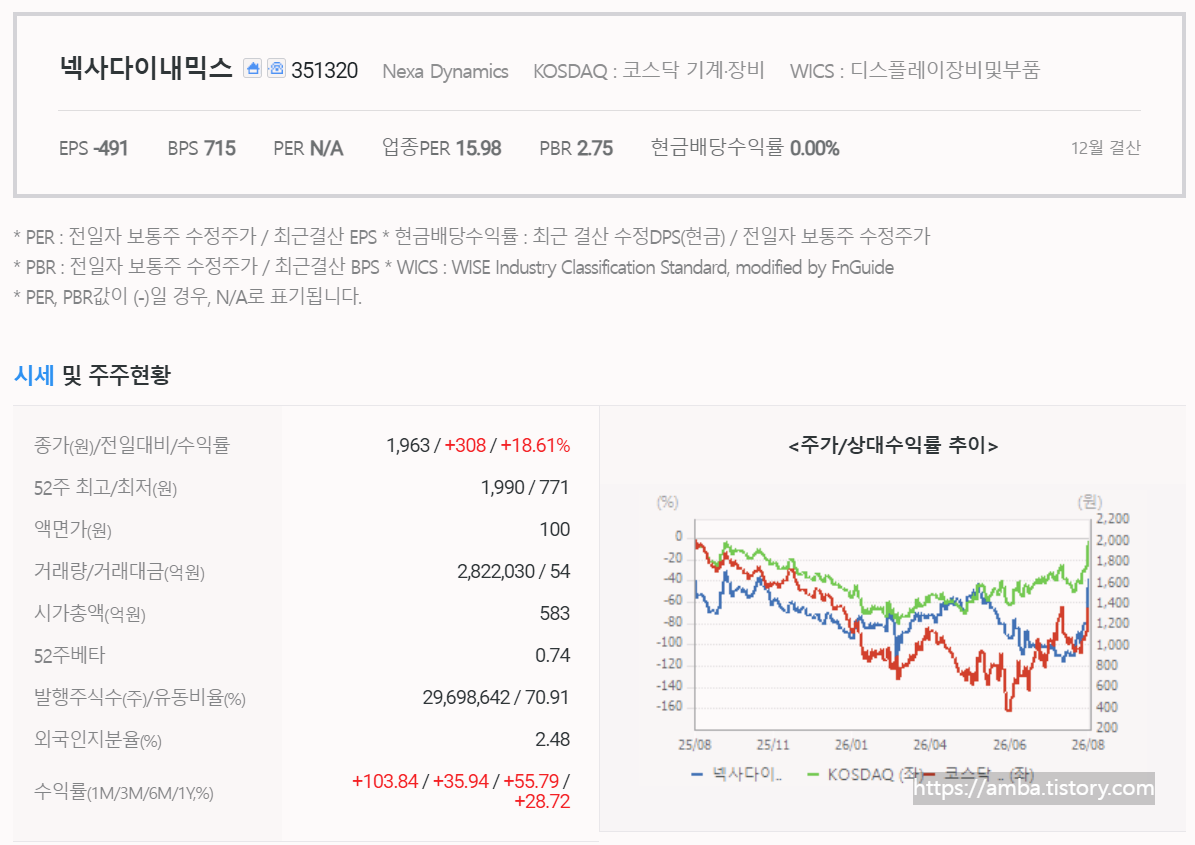
Task: Click the 액면가 row label
Action: click(x=72, y=530)
